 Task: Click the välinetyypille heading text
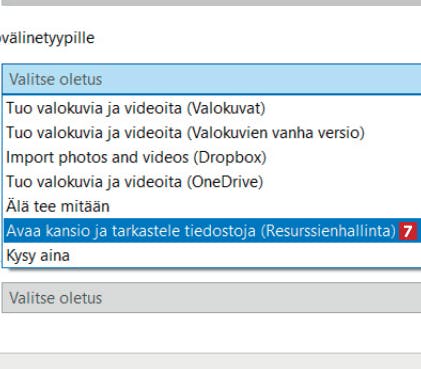(47, 38)
